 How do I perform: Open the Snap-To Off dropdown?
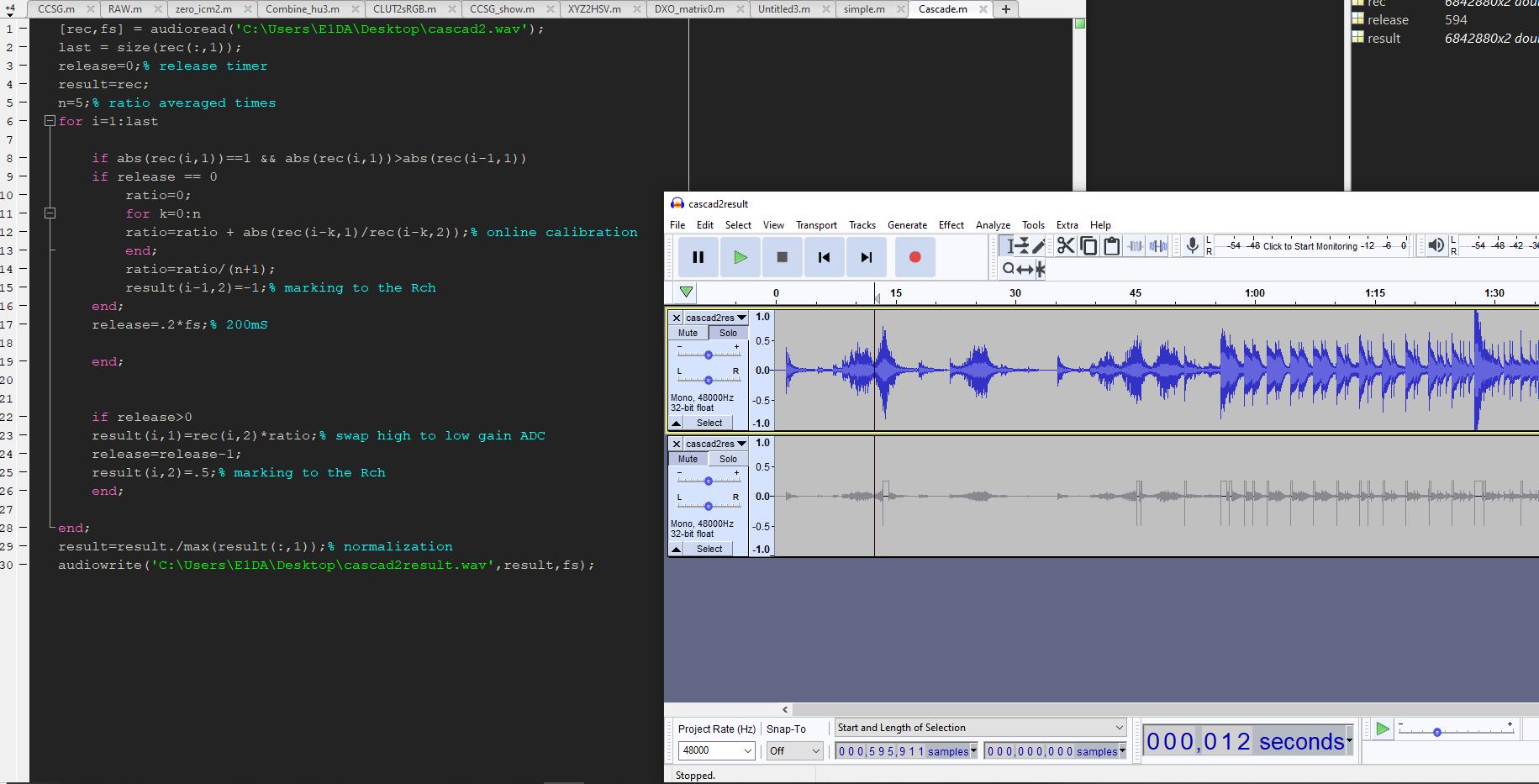coord(794,750)
